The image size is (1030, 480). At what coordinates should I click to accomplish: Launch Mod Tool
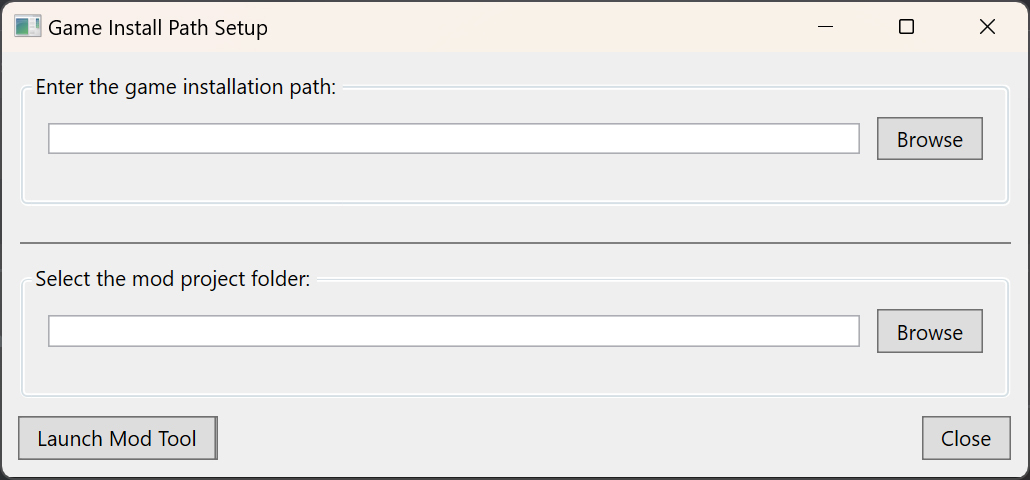coord(118,438)
